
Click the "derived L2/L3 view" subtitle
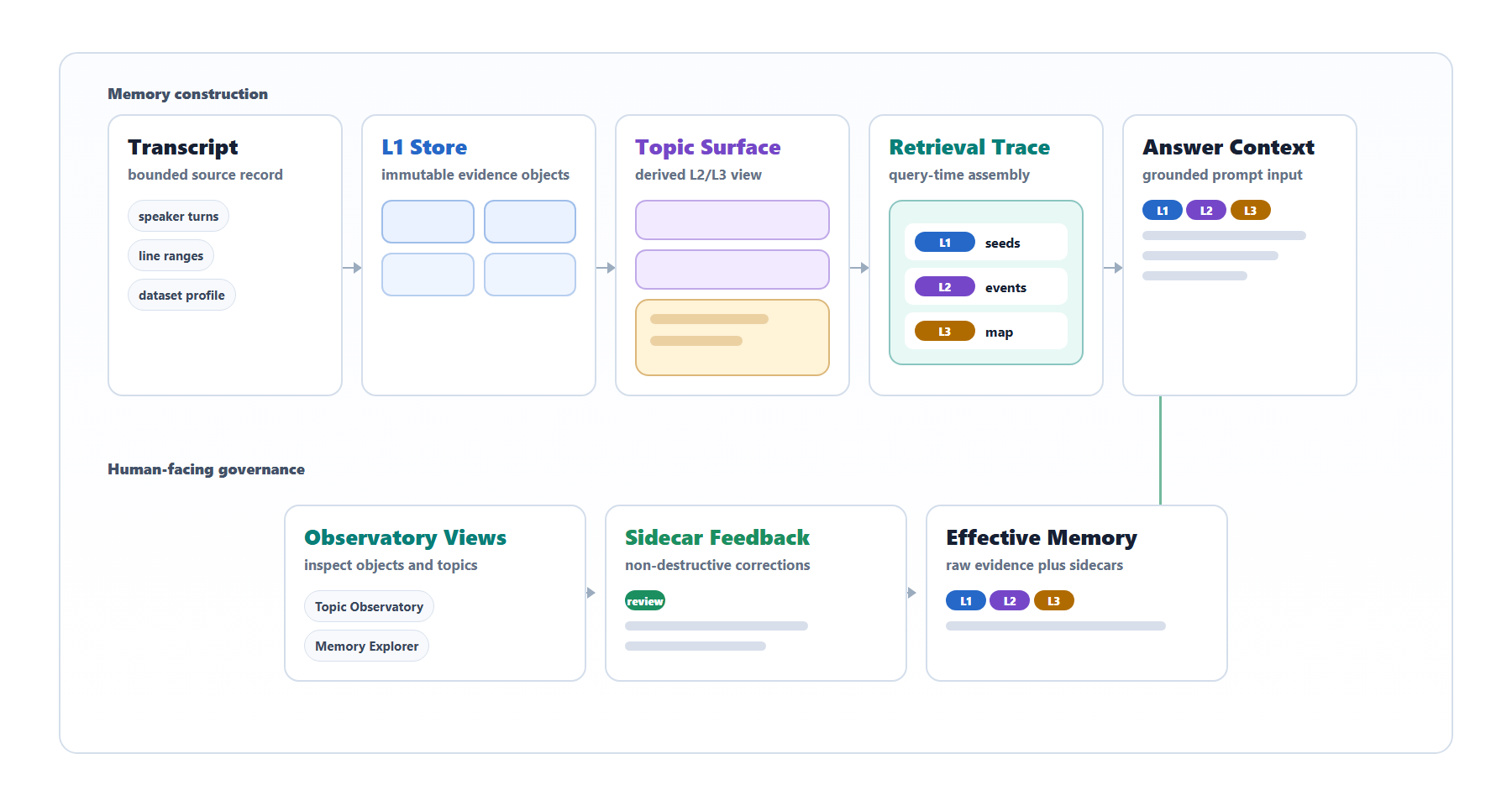click(x=698, y=175)
